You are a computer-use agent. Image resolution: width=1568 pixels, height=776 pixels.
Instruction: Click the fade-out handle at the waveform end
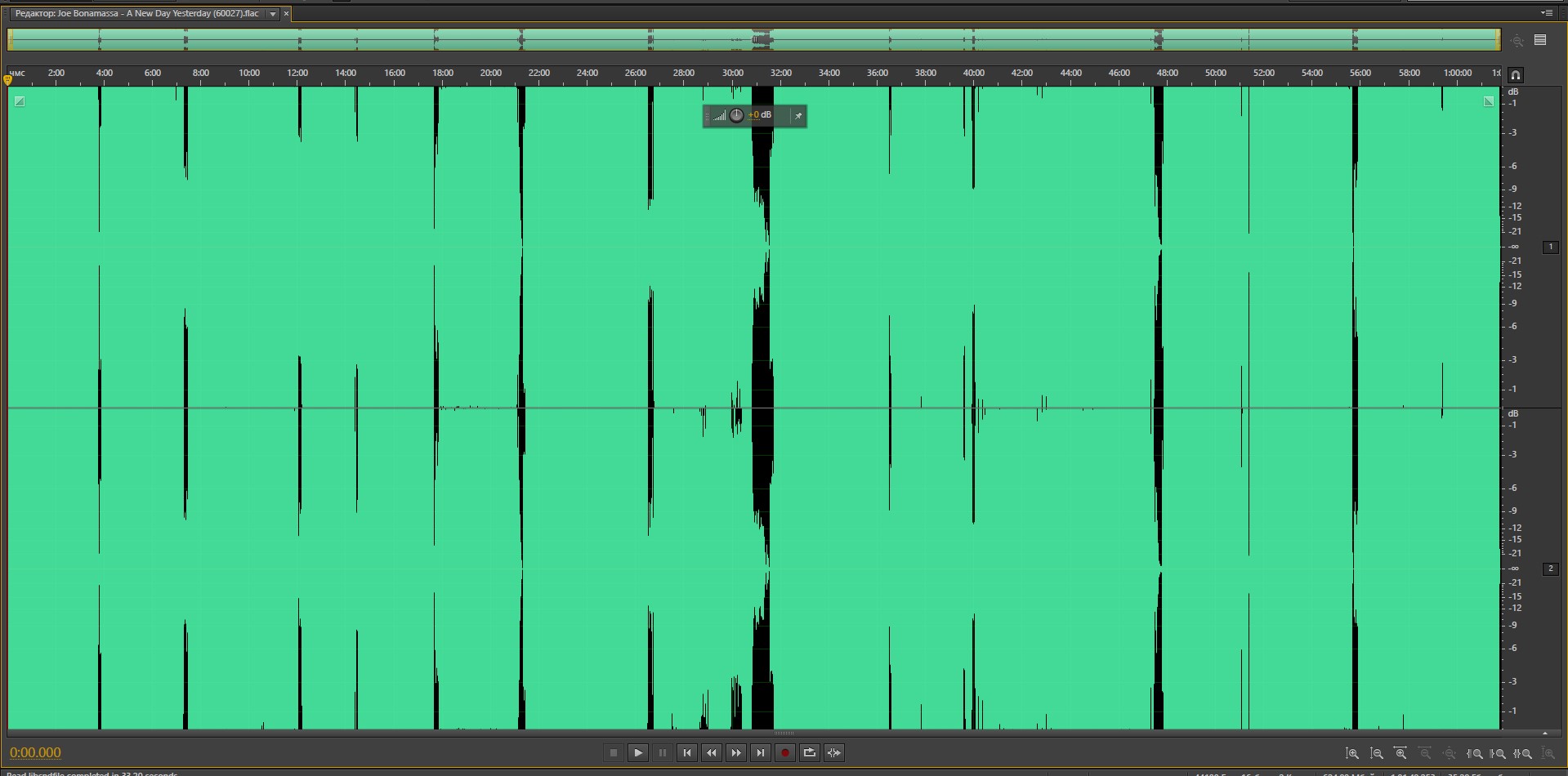(1489, 101)
